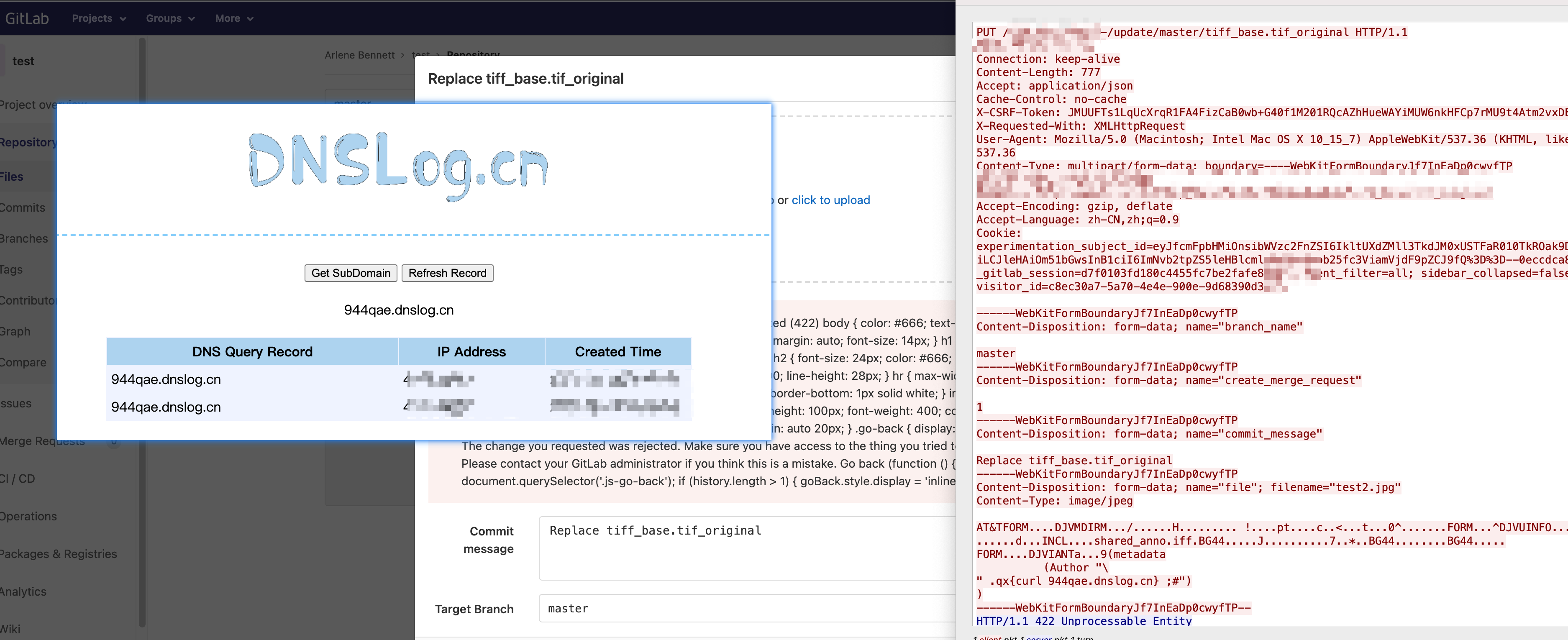The height and width of the screenshot is (640, 1568).
Task: Open Commits item in GitLab sidebar
Action: point(23,207)
